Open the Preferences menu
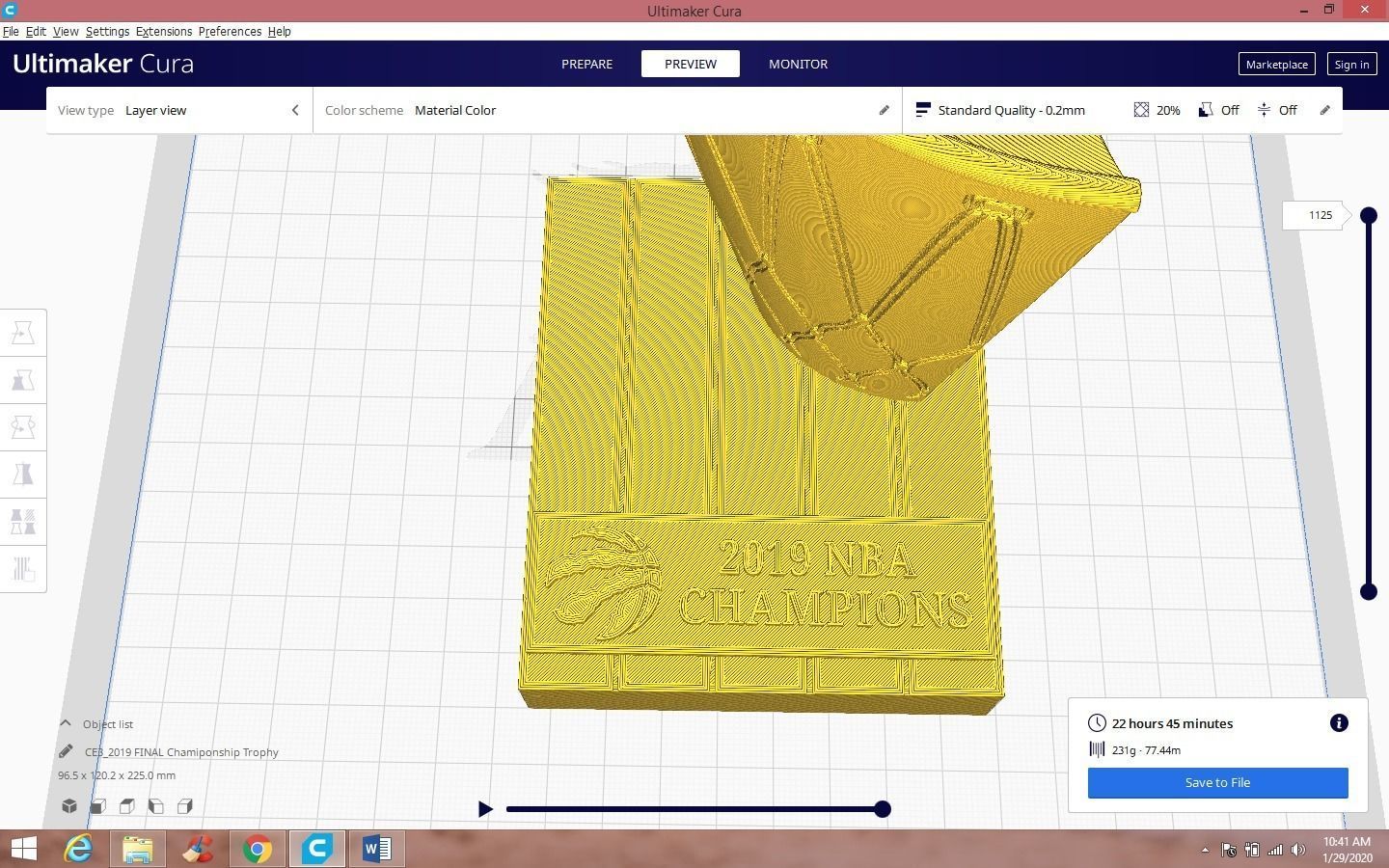The image size is (1389, 868). click(230, 31)
